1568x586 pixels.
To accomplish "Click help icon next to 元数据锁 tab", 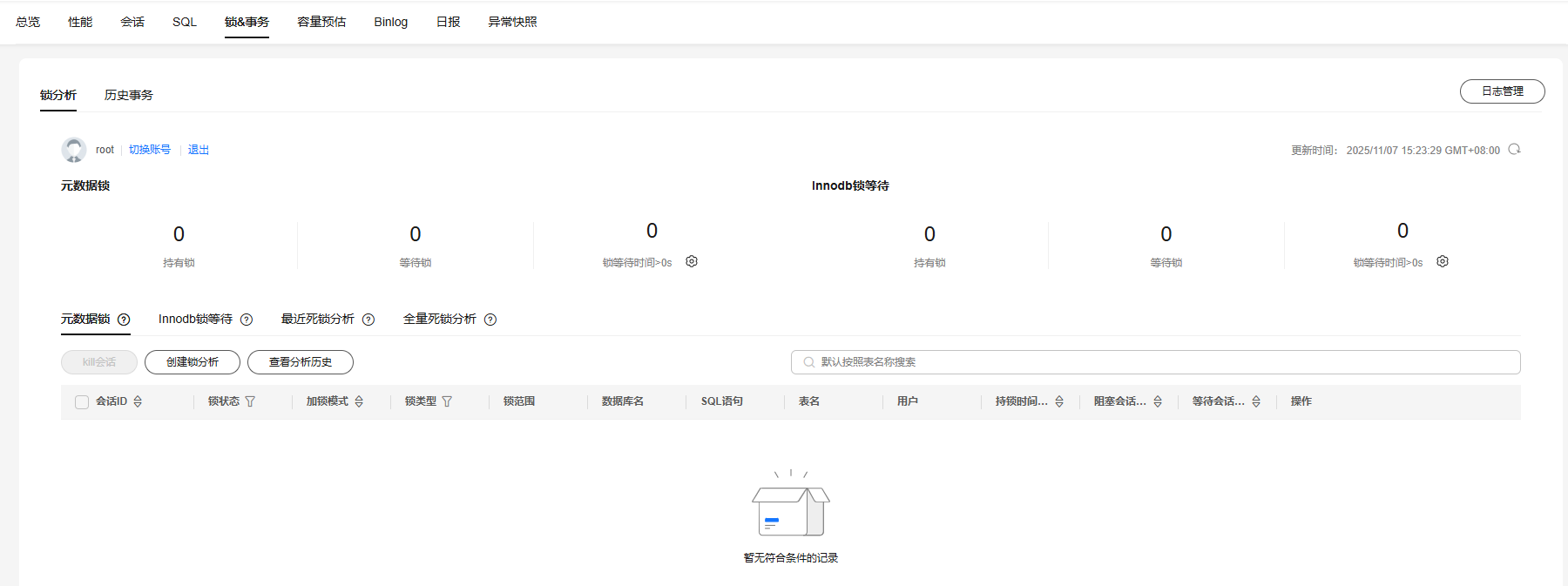I will pos(124,320).
